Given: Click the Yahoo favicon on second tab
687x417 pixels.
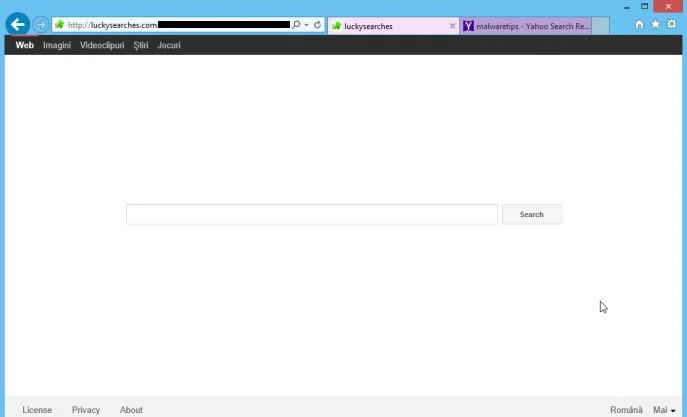Looking at the screenshot, I should (468, 26).
